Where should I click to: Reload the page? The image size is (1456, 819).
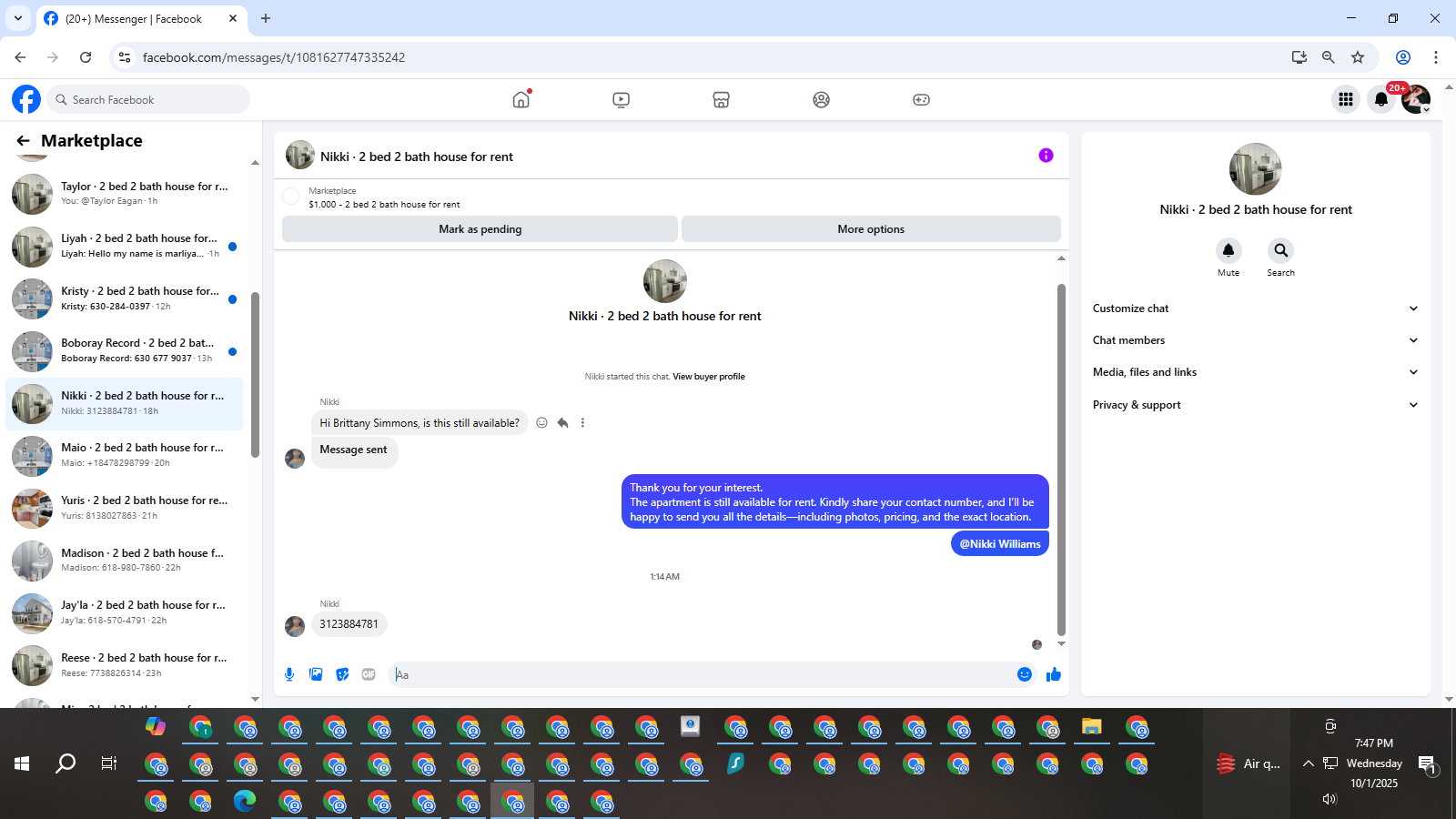pos(86,57)
